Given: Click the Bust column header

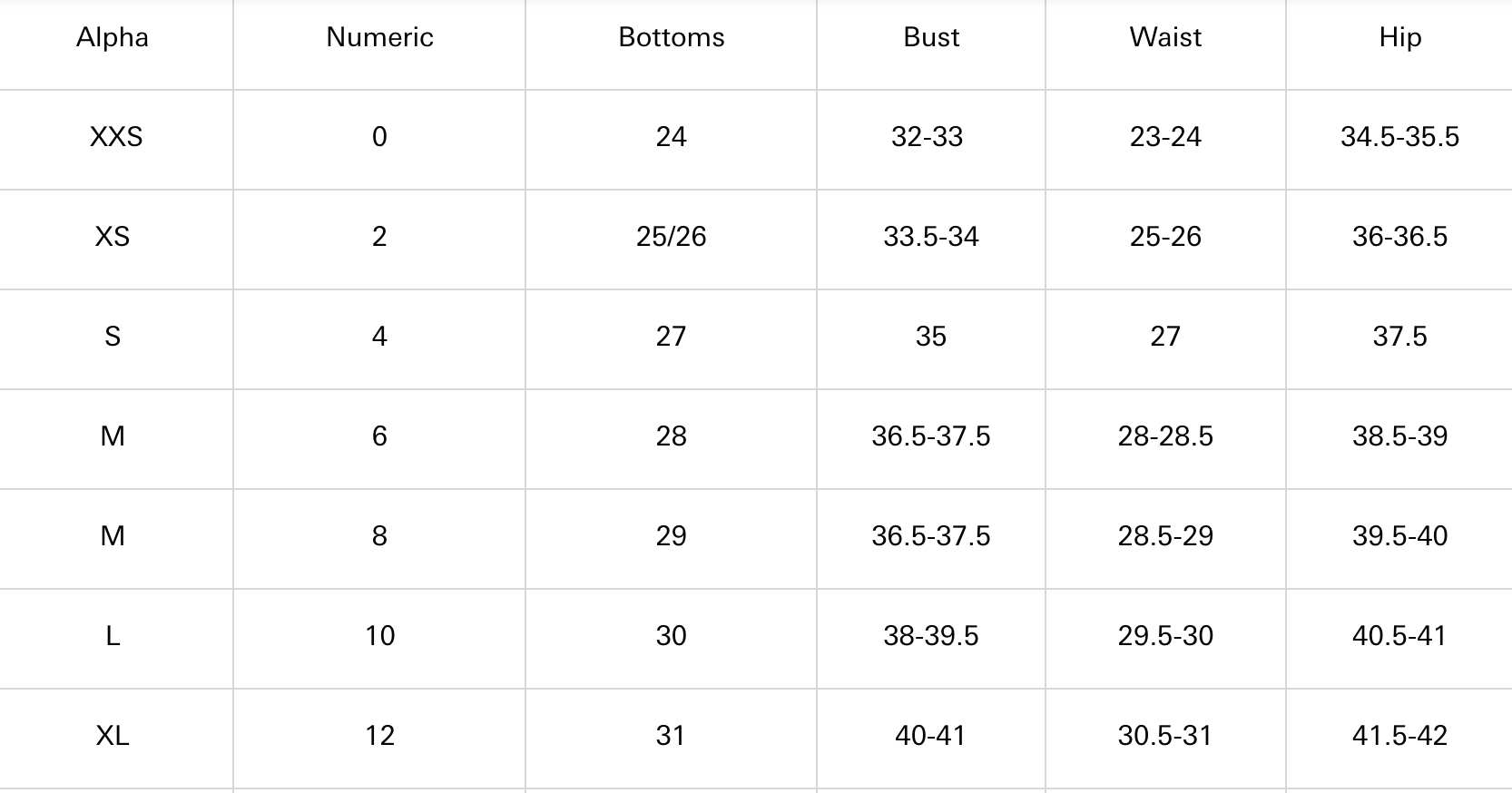Looking at the screenshot, I should (931, 37).
